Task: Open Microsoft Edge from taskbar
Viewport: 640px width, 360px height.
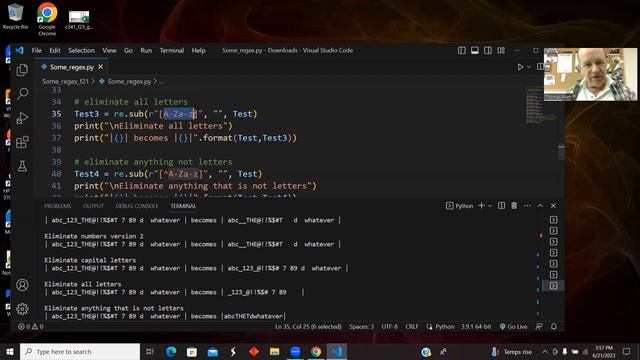Action: pos(171,351)
